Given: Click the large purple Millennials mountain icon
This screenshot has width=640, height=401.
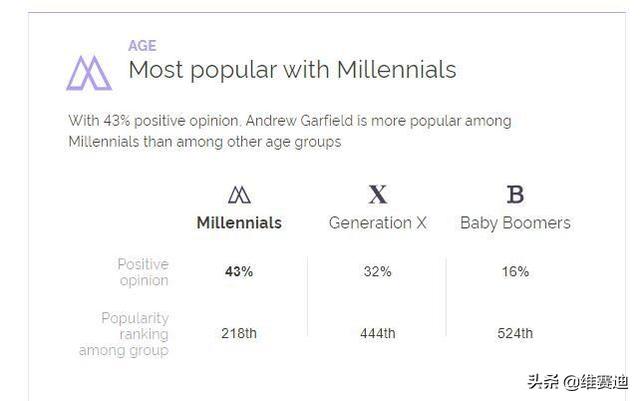Looking at the screenshot, I should (x=89, y=73).
